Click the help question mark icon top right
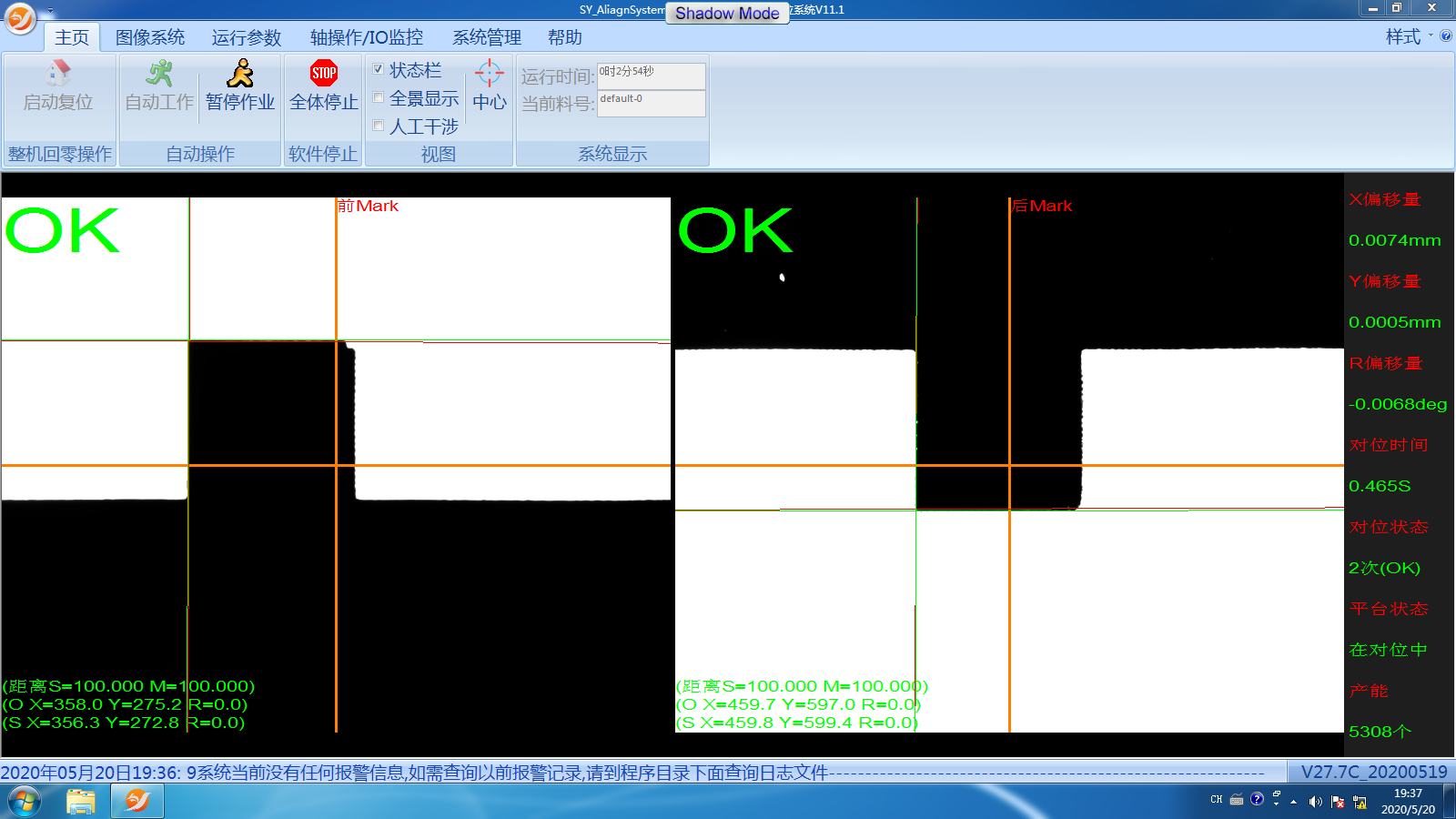The width and height of the screenshot is (1456, 819). [x=1446, y=36]
